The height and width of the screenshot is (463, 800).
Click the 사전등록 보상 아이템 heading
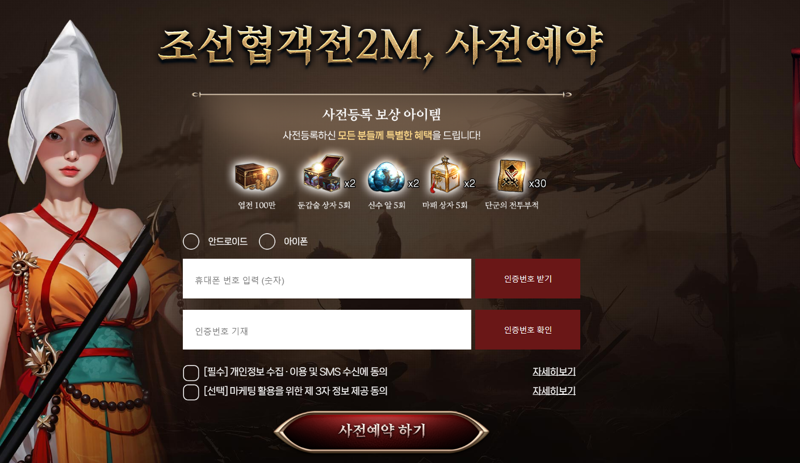382,114
